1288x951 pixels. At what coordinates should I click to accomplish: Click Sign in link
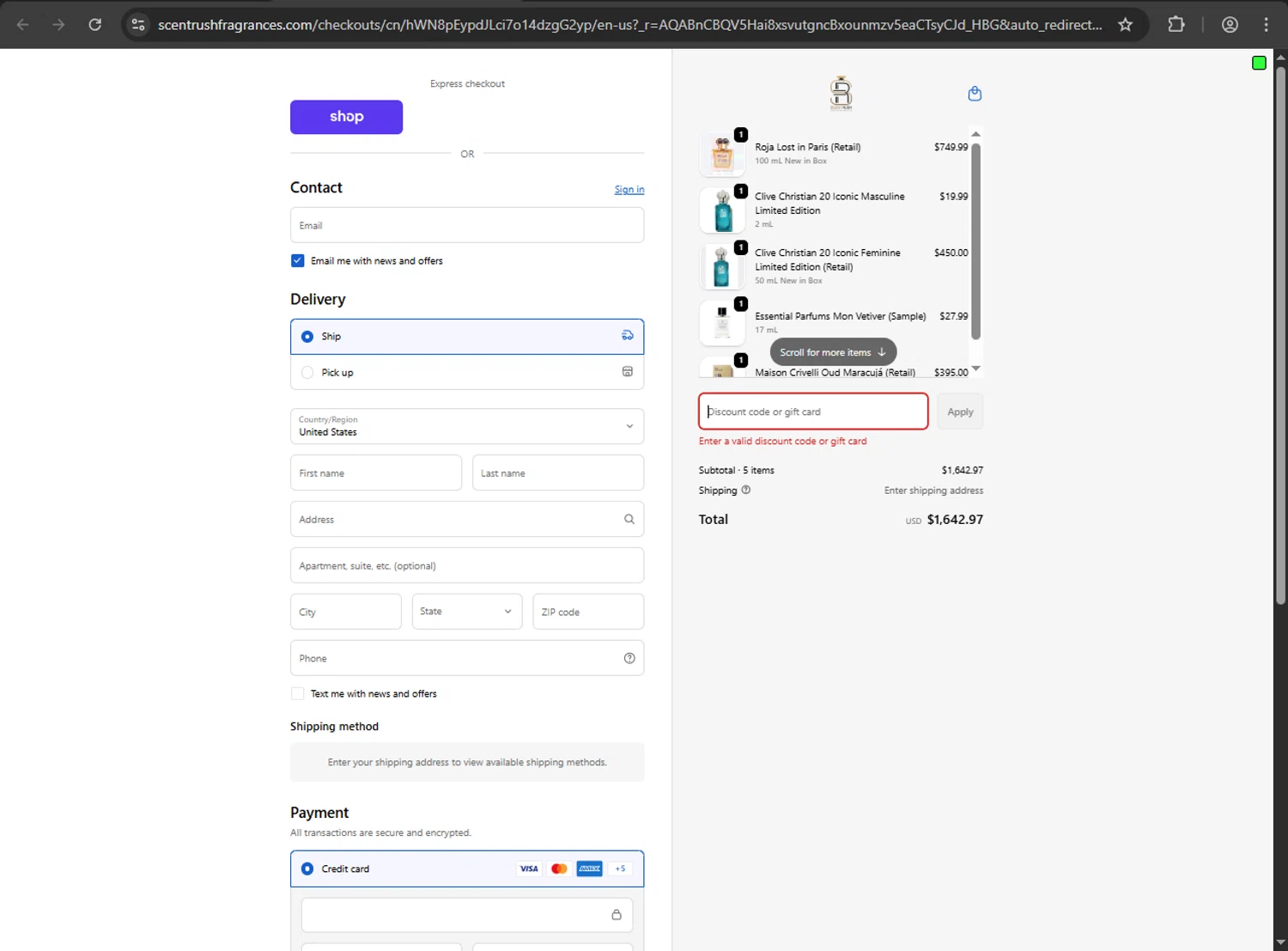tap(629, 190)
